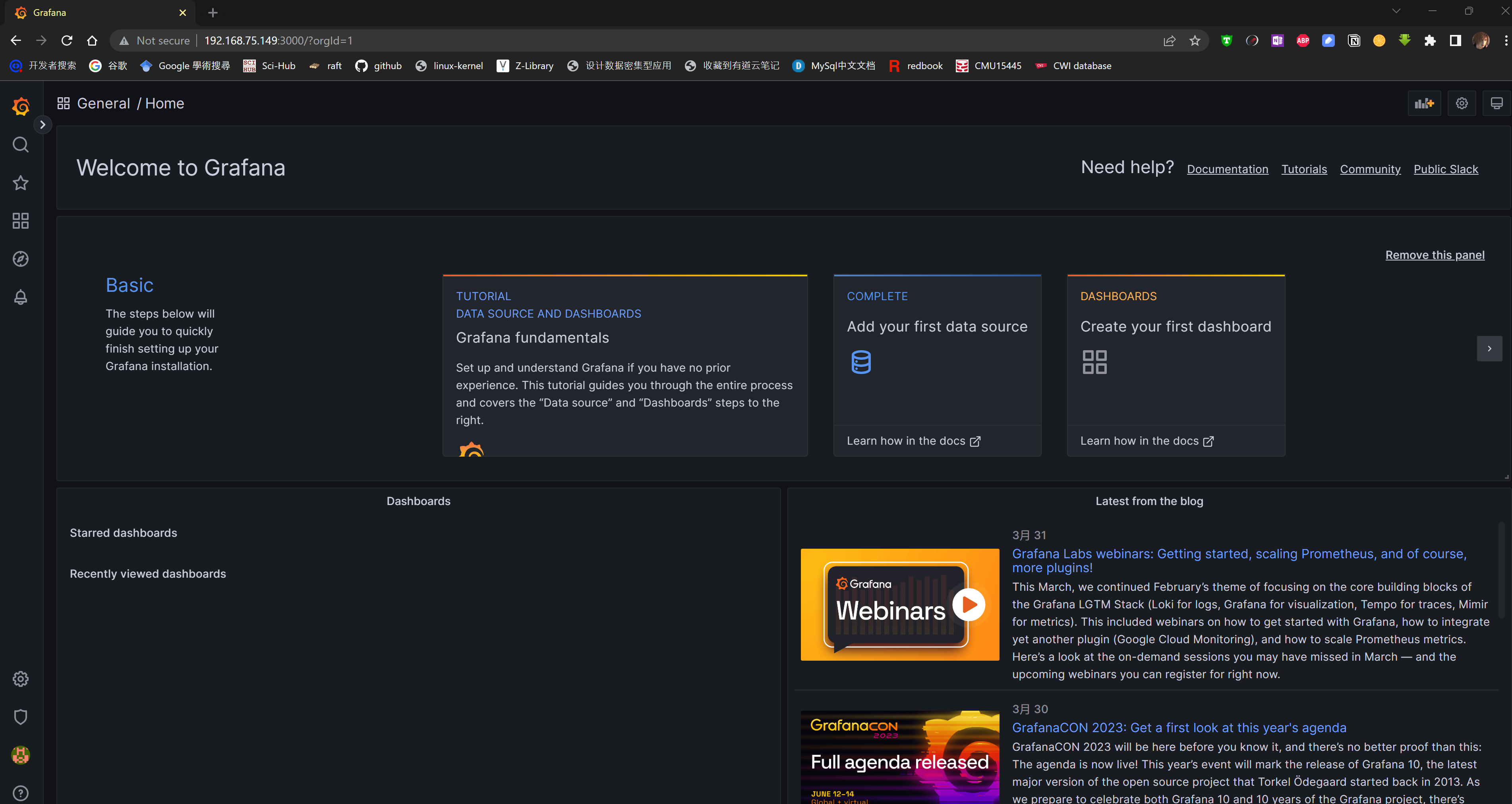
Task: Open the github bookmark in bookmarks bar
Action: [379, 66]
